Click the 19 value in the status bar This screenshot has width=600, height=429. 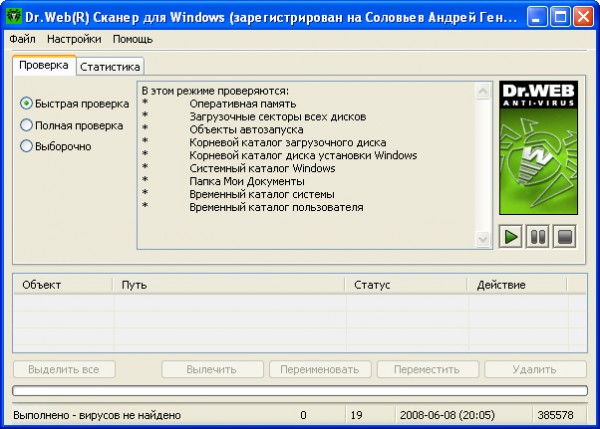click(x=356, y=415)
